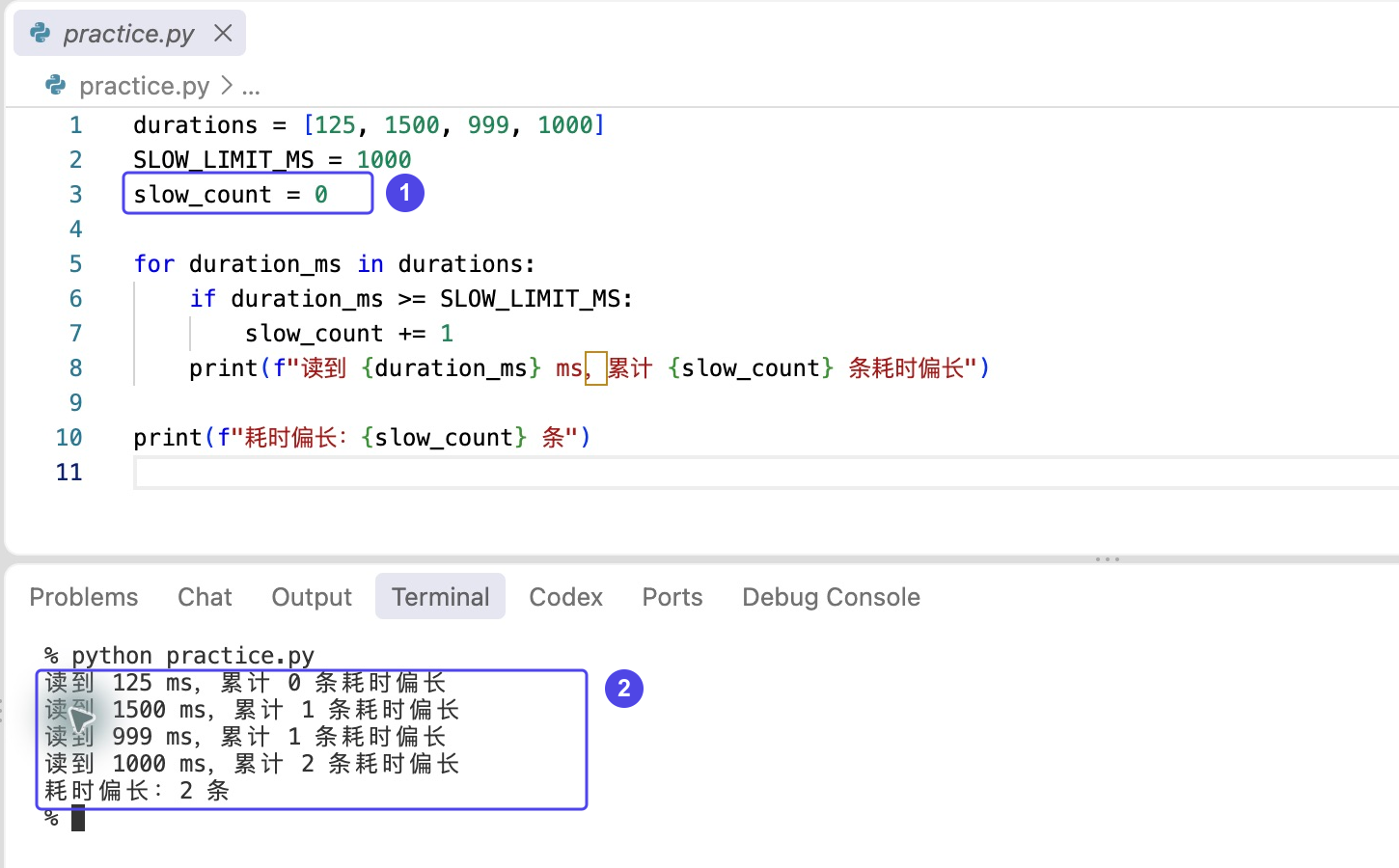This screenshot has height=868, width=1399.
Task: Click the print call on line 8
Action: (590, 368)
